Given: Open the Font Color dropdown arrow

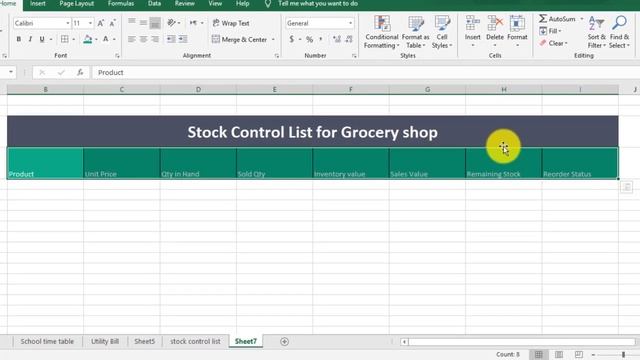Looking at the screenshot, I should click(x=114, y=39).
